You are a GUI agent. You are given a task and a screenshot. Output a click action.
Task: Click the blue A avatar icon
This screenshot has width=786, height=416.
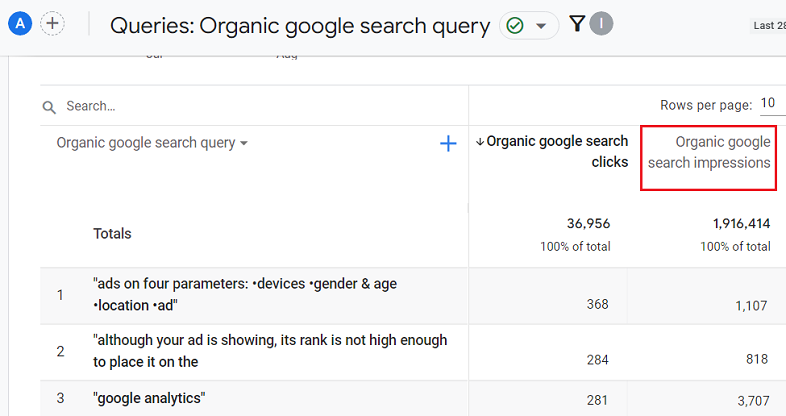pyautogui.click(x=20, y=24)
